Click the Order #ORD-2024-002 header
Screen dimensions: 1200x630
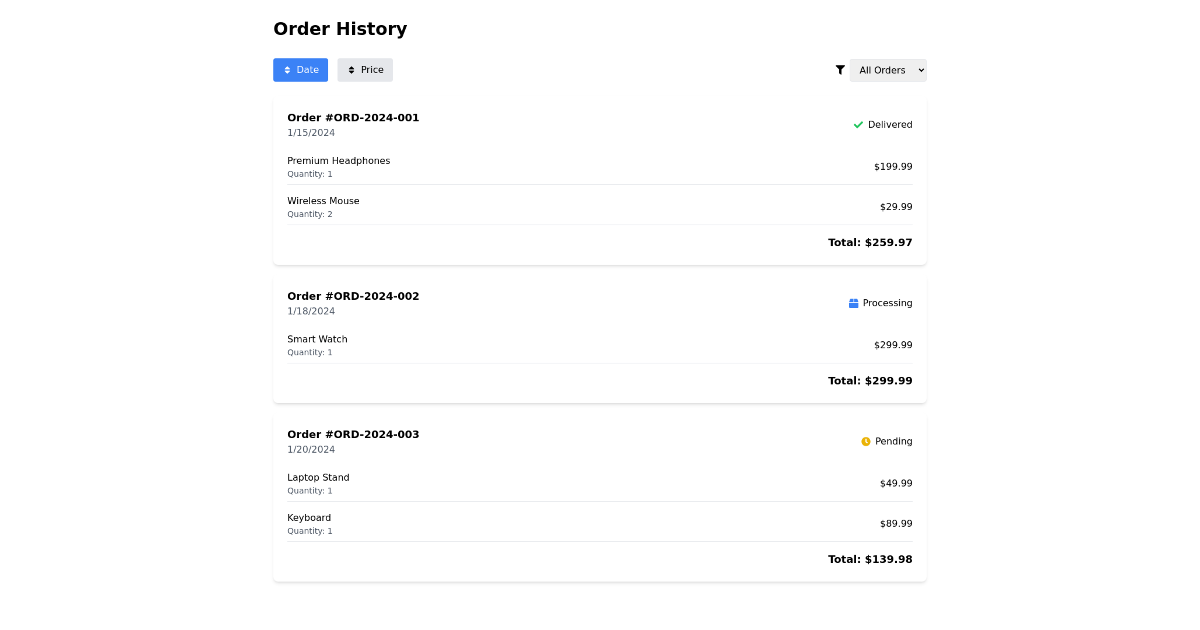click(x=353, y=296)
